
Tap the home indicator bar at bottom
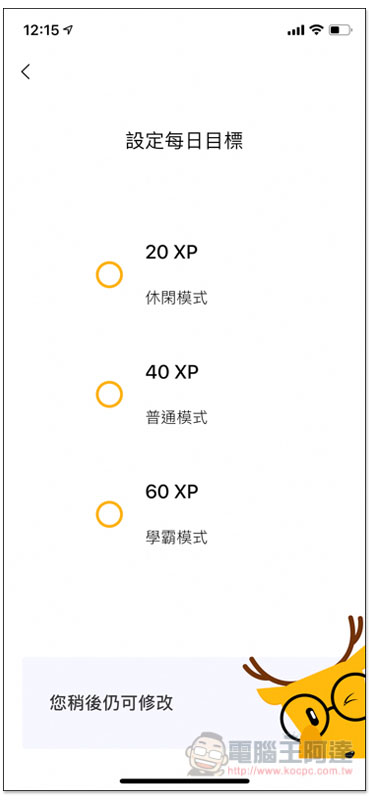(x=185, y=781)
